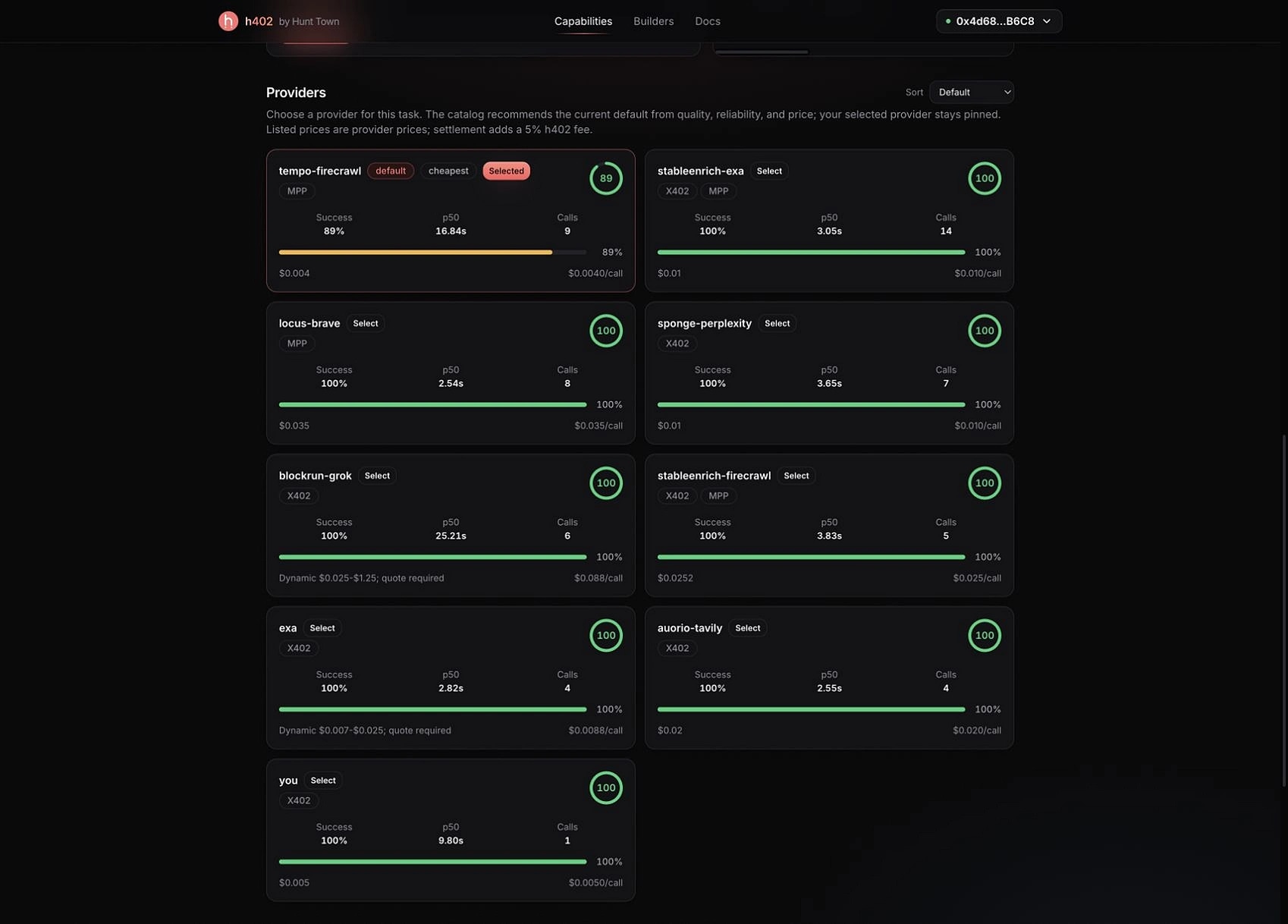1288x924 pixels.
Task: Click the X402 tag on stableenrich-exa
Action: point(677,191)
